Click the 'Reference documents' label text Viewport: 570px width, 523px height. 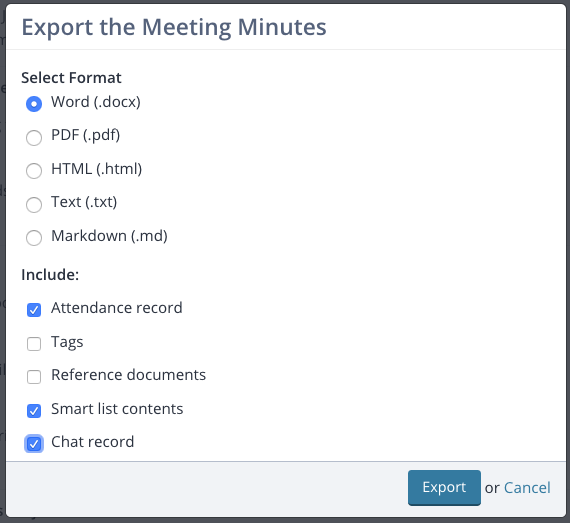(128, 375)
